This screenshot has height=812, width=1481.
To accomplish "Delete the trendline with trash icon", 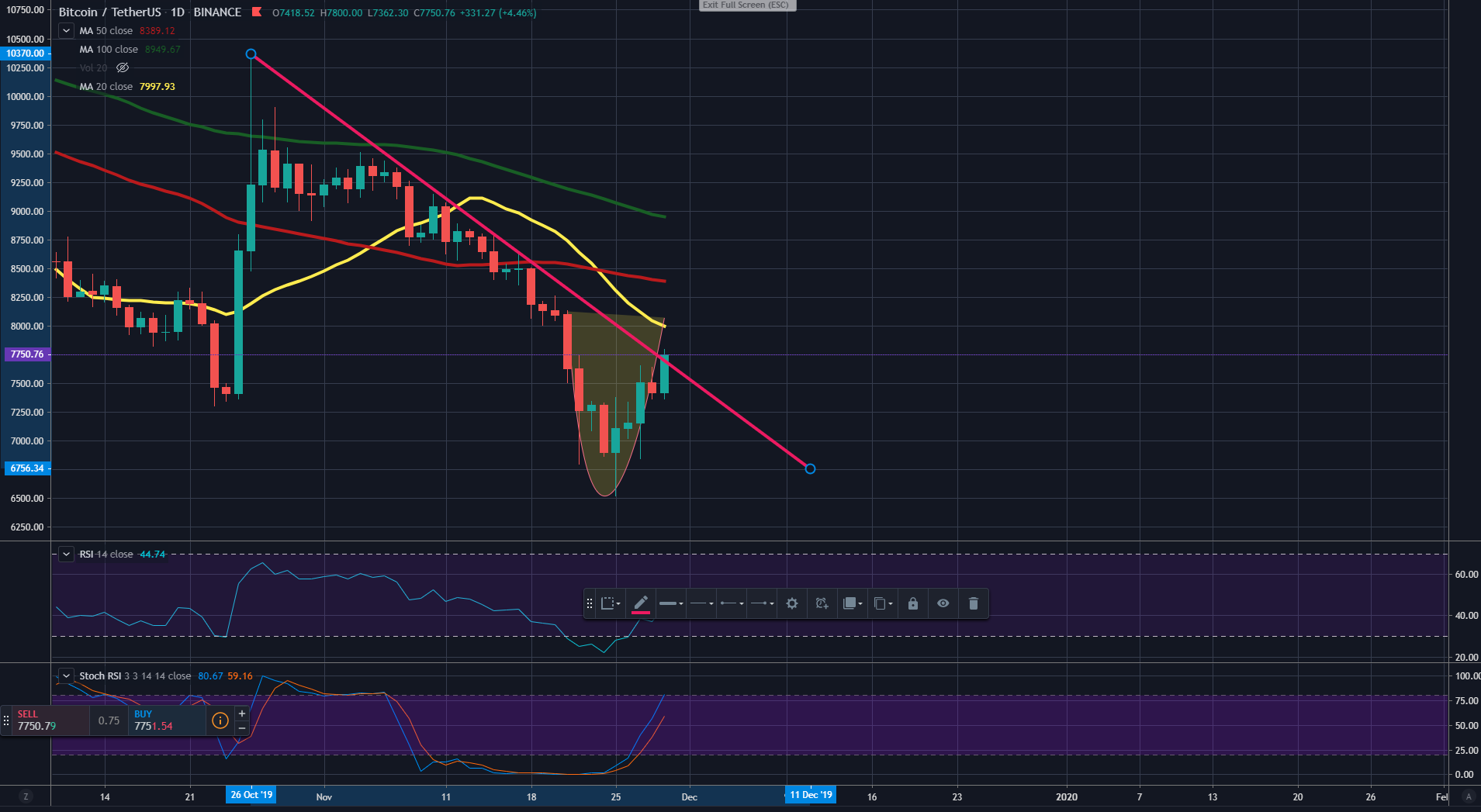I will (973, 603).
